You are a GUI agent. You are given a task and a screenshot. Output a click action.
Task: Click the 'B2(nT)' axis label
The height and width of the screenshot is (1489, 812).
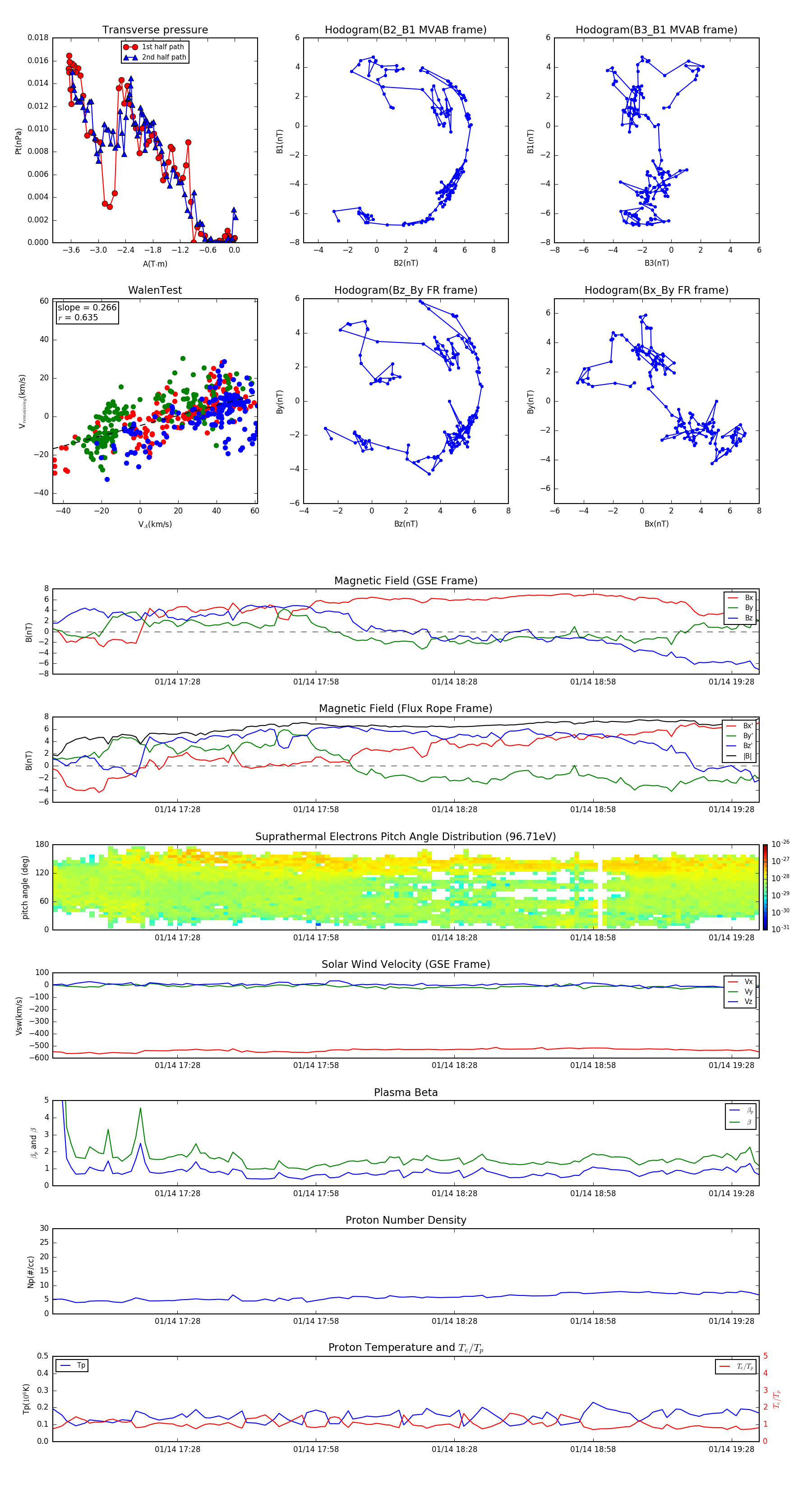[406, 263]
